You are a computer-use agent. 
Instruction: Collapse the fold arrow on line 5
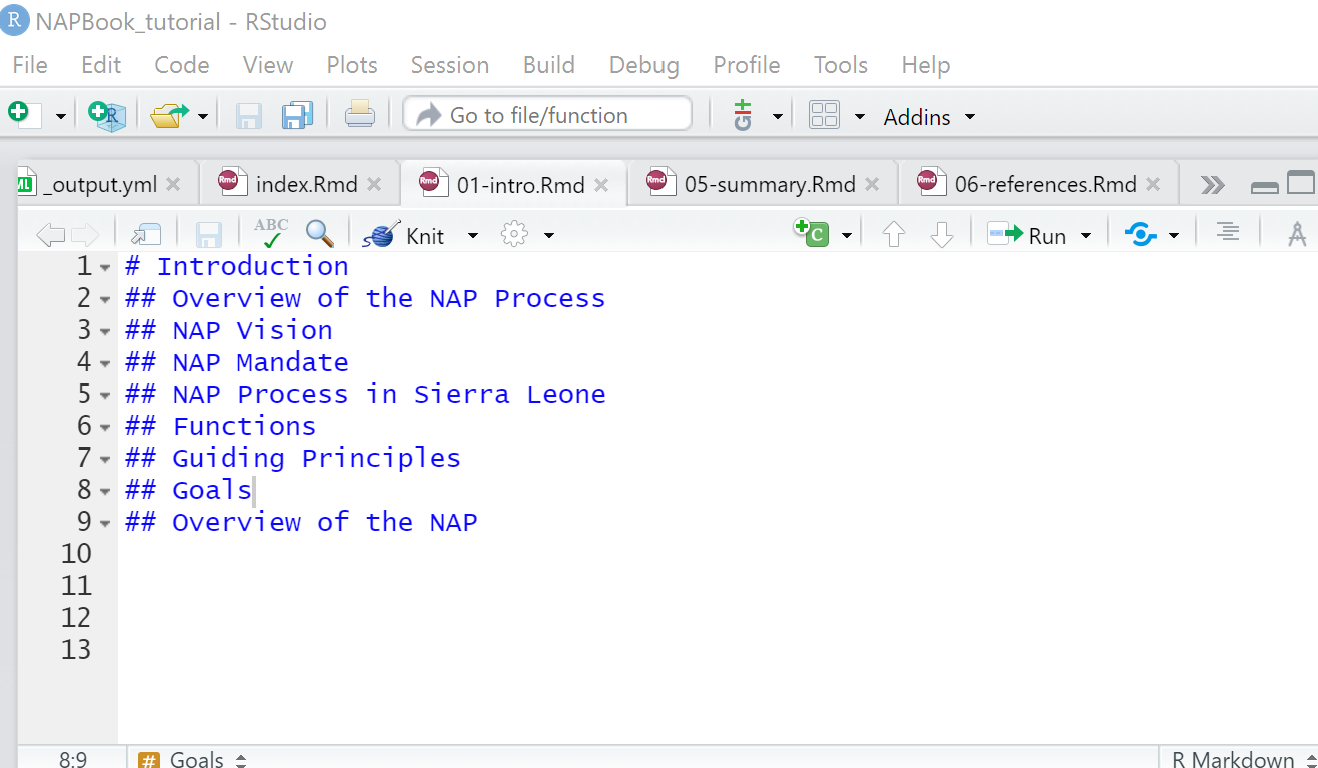click(105, 395)
